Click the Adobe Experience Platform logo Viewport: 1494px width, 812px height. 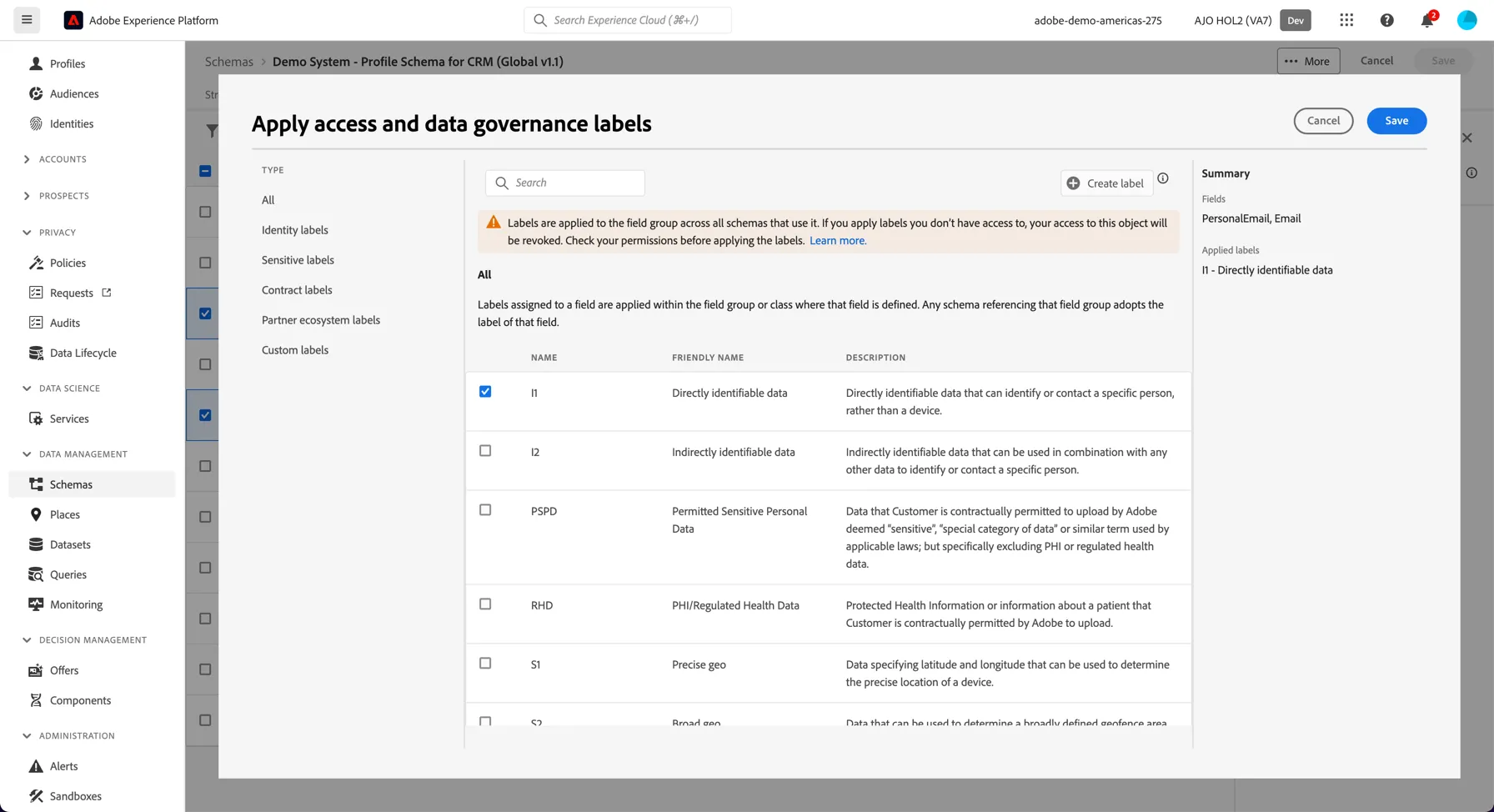coord(73,20)
